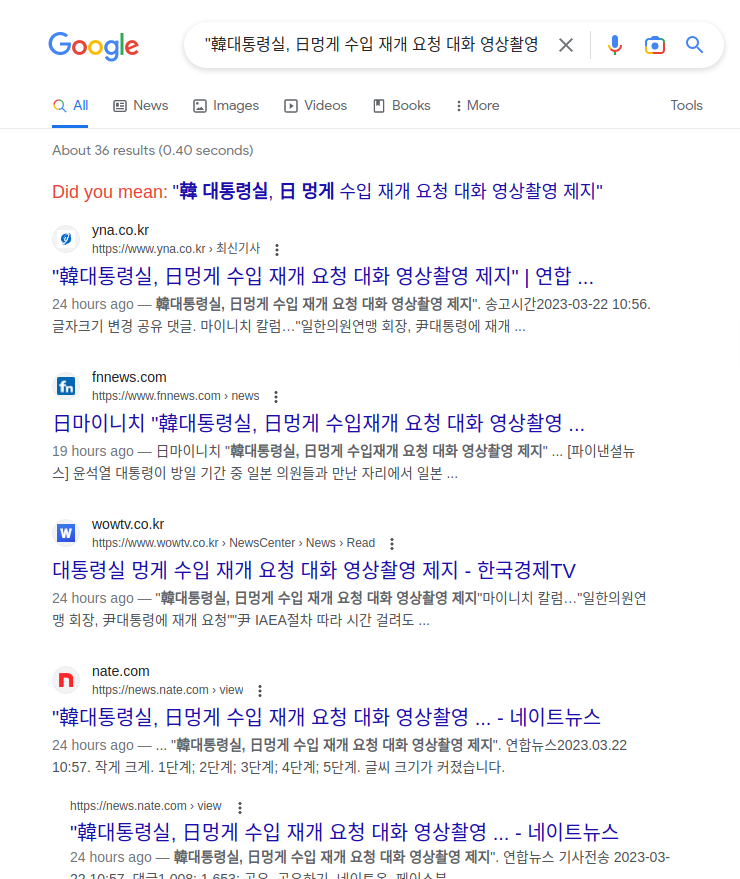This screenshot has height=879, width=740.
Task: Click the yna.co.kr favicon
Action: click(x=66, y=239)
